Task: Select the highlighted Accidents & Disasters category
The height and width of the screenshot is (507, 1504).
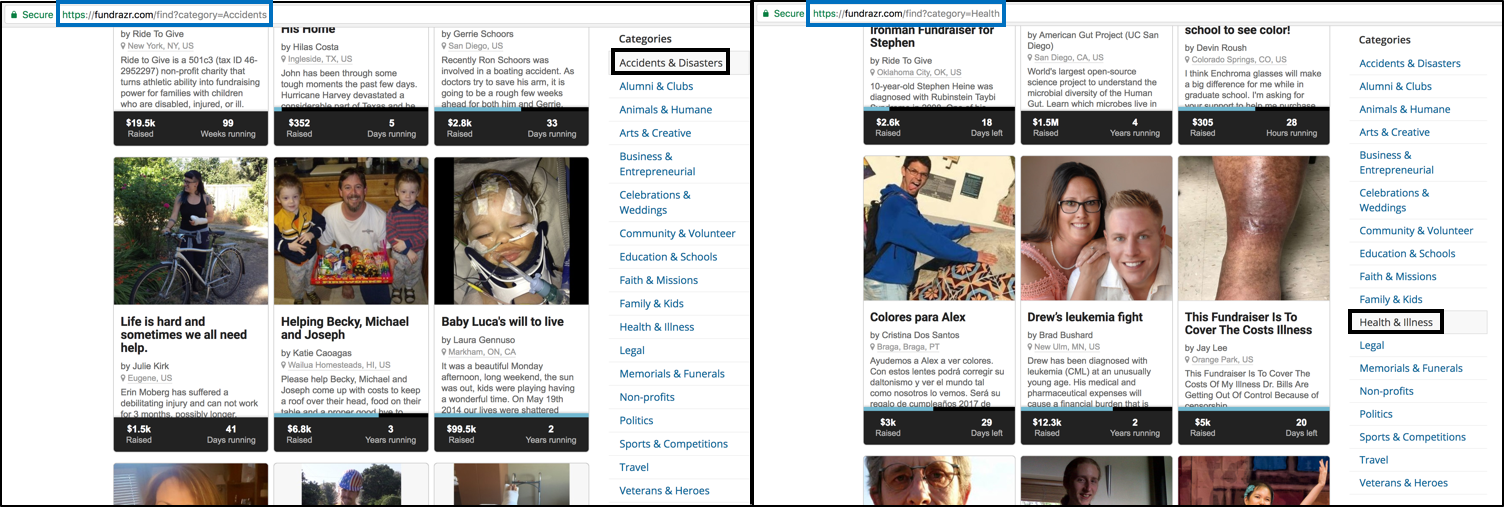Action: pos(670,63)
